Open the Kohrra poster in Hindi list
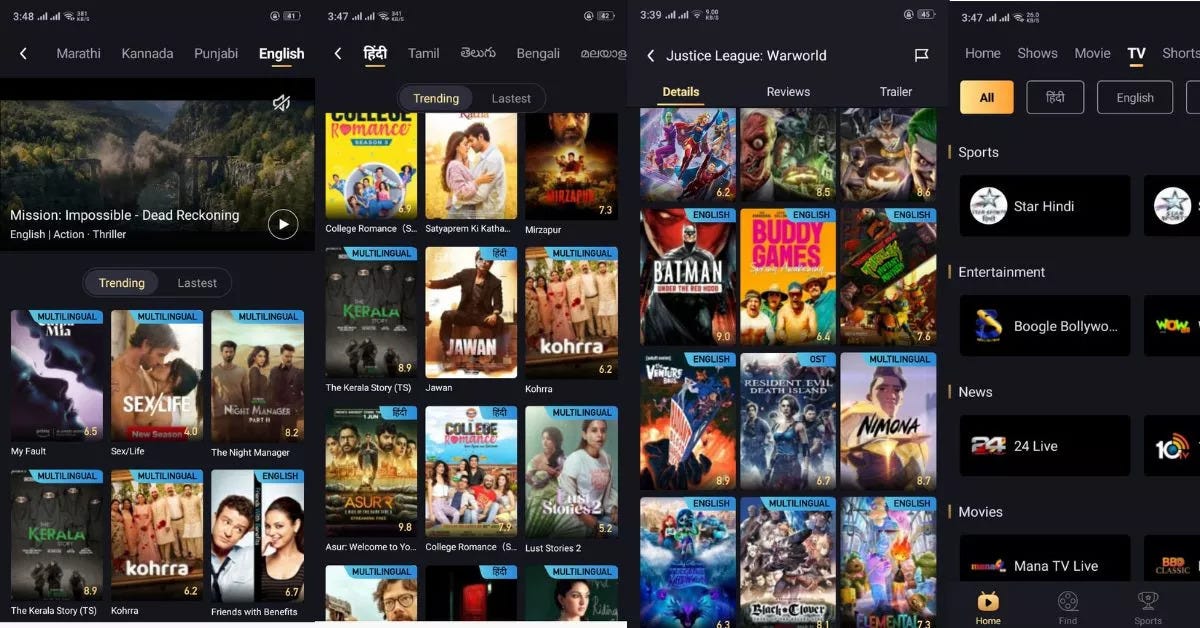Viewport: 1200px width, 628px height. pos(571,313)
